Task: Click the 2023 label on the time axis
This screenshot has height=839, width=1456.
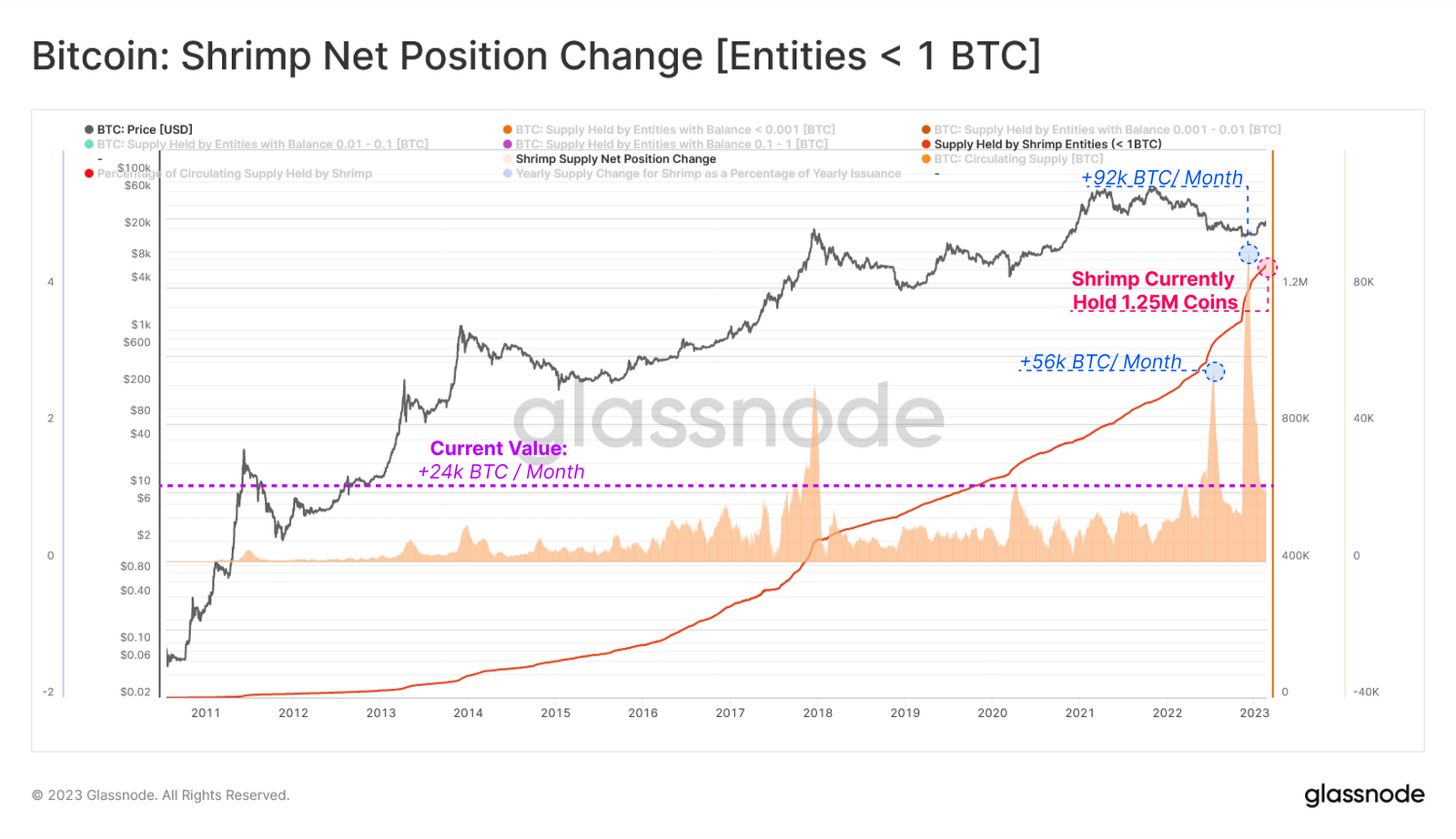Action: click(1254, 713)
